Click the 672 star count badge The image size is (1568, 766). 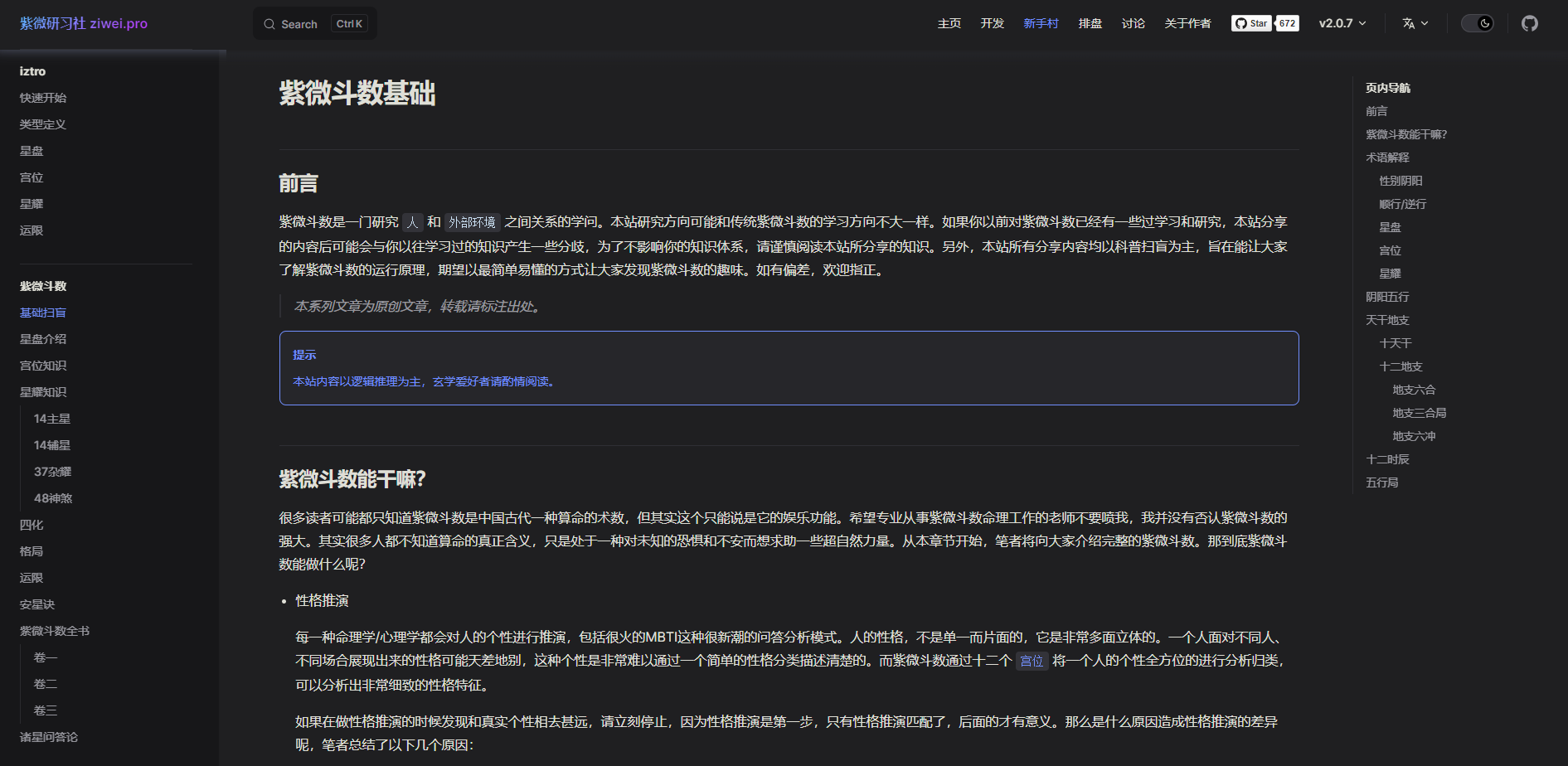click(x=1287, y=23)
